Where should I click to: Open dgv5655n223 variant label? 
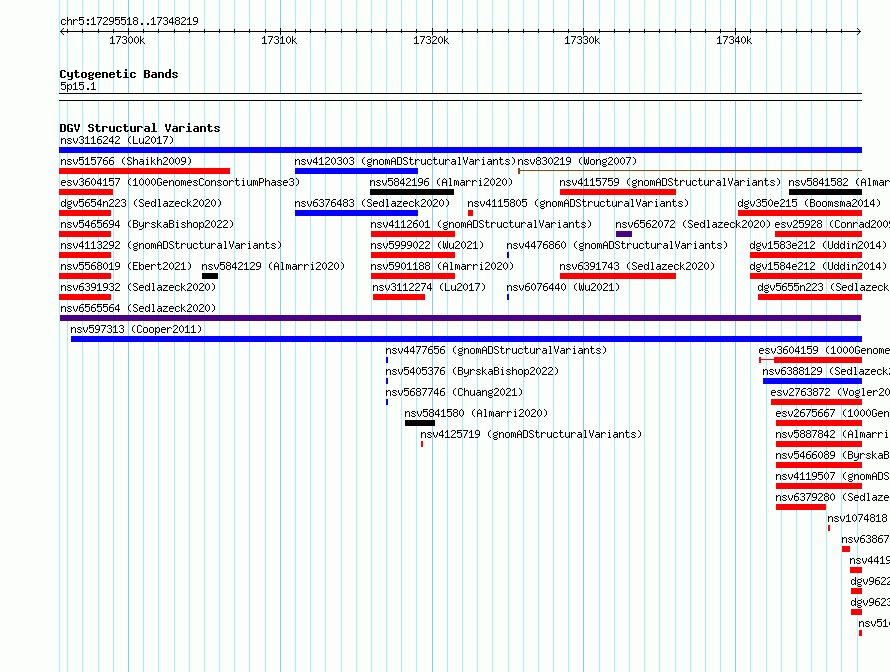coord(824,287)
